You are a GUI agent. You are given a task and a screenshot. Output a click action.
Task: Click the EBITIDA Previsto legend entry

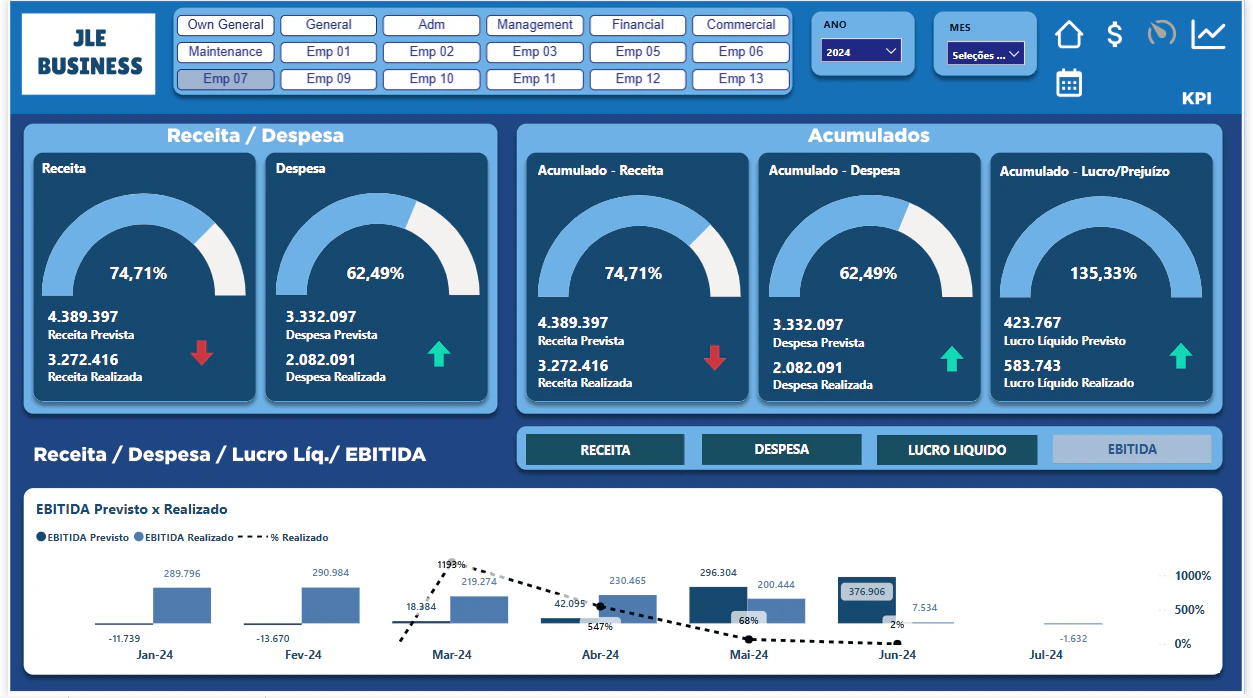coord(83,538)
